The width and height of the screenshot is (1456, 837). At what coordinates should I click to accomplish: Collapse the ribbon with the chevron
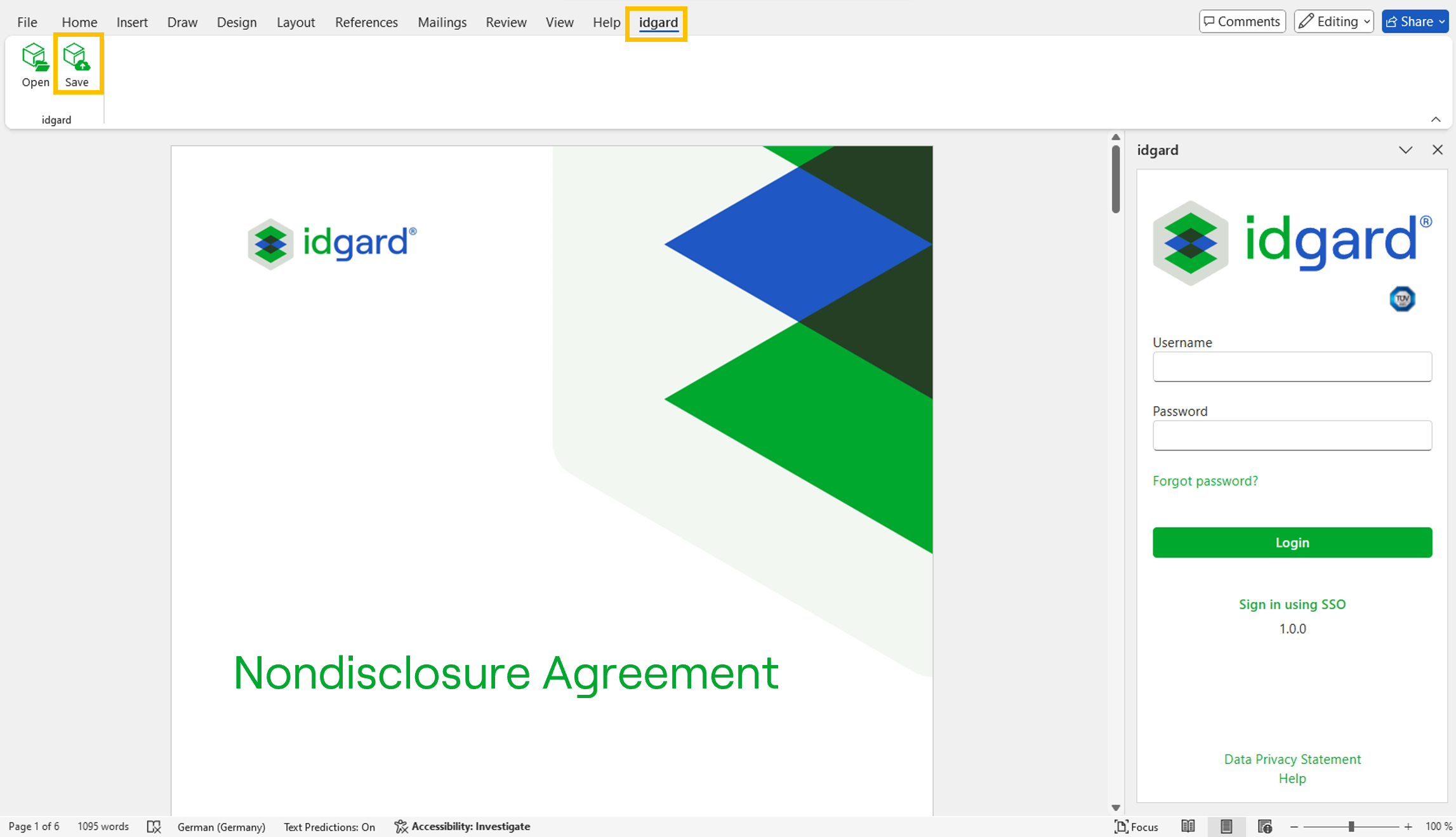pyautogui.click(x=1436, y=119)
